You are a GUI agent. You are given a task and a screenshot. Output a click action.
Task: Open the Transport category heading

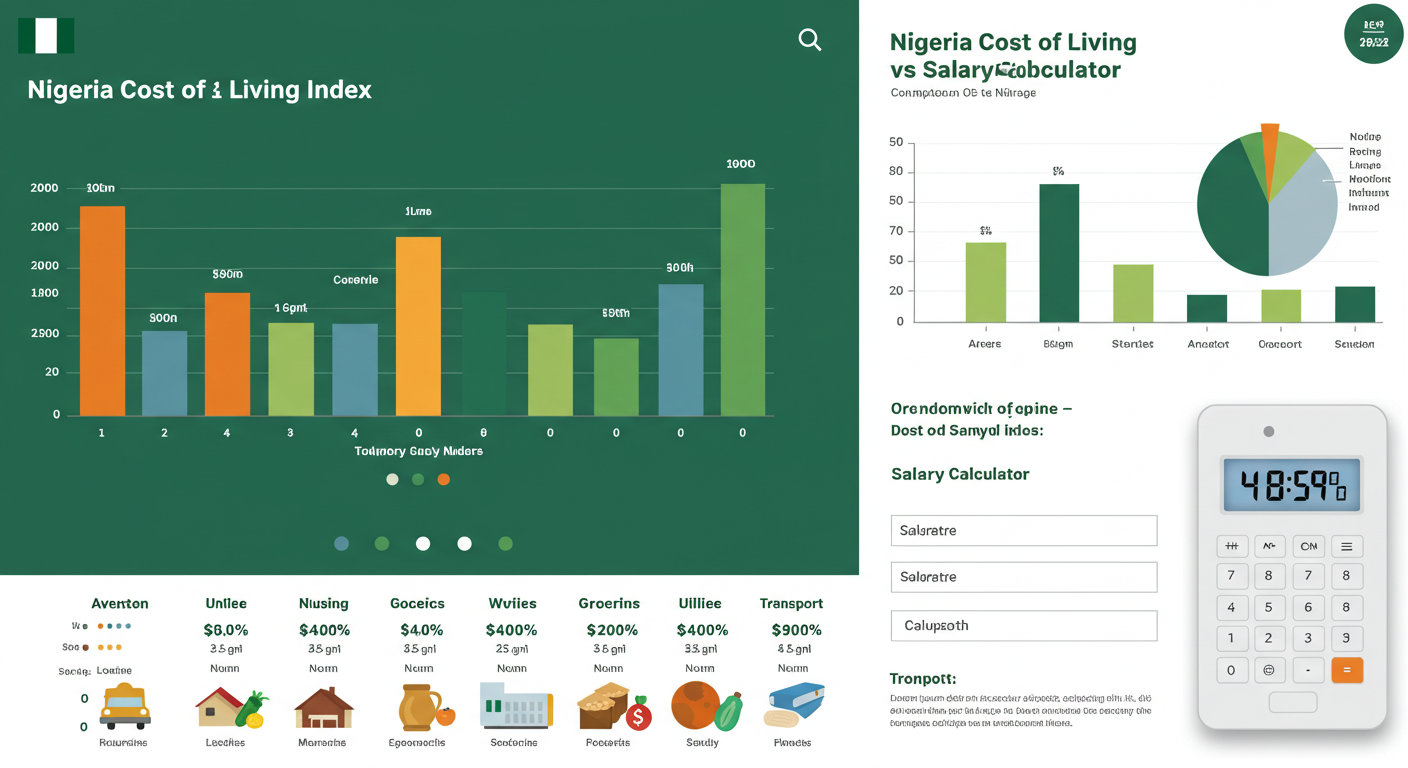[x=791, y=603]
